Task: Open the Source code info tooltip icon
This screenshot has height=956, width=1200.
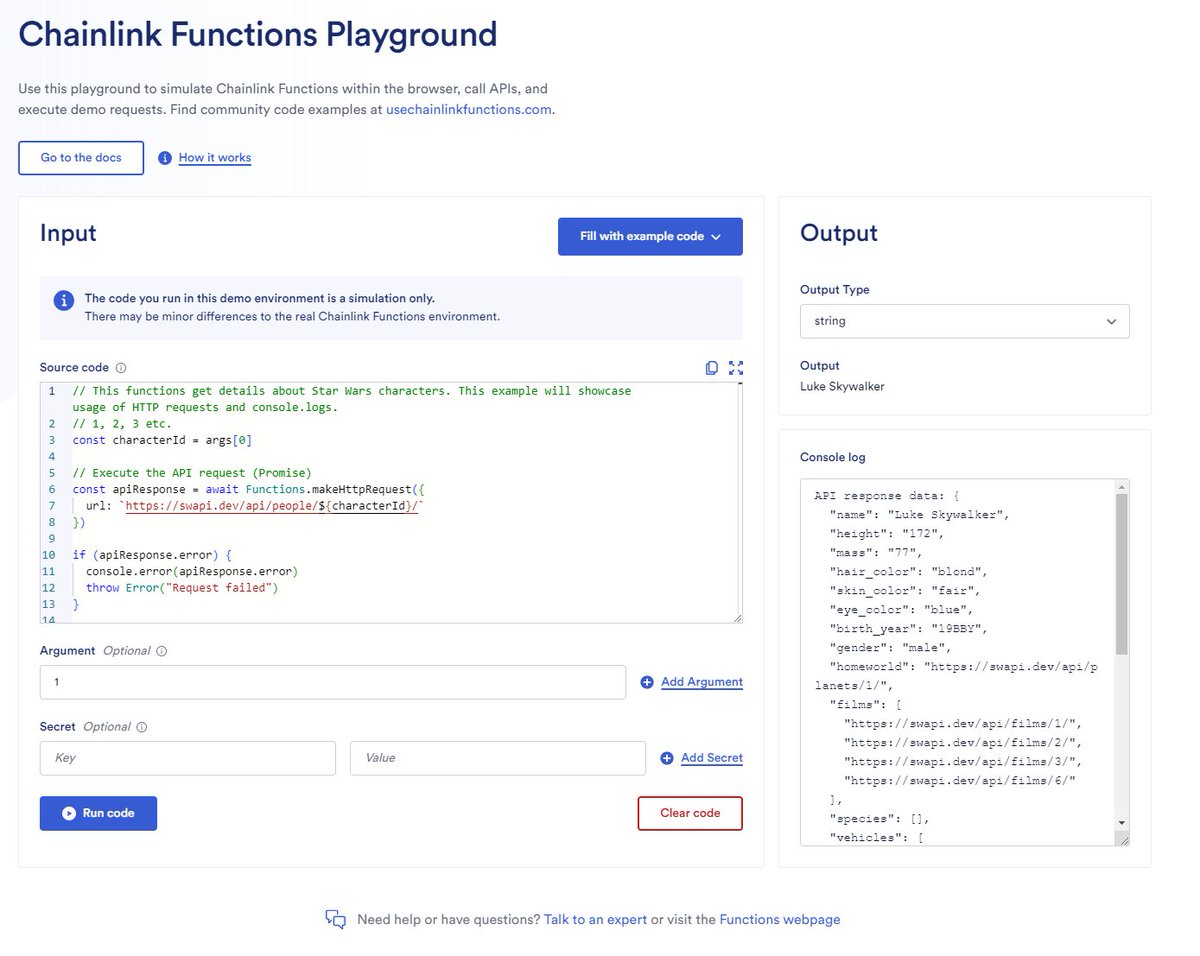Action: click(121, 368)
